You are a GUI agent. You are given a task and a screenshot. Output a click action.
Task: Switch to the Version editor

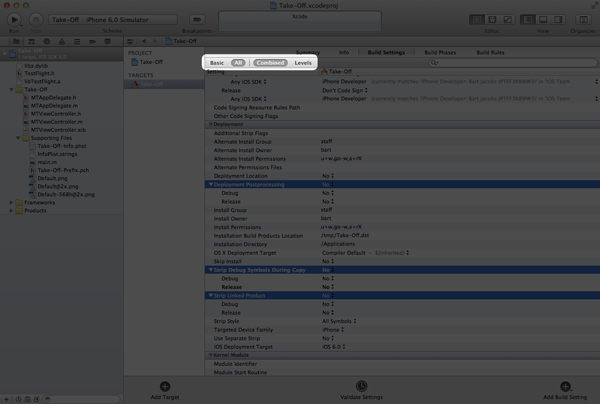(x=507, y=20)
